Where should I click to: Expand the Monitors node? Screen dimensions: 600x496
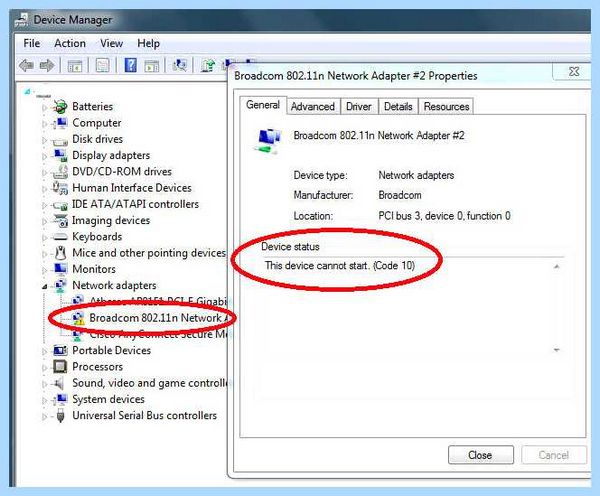pyautogui.click(x=44, y=270)
